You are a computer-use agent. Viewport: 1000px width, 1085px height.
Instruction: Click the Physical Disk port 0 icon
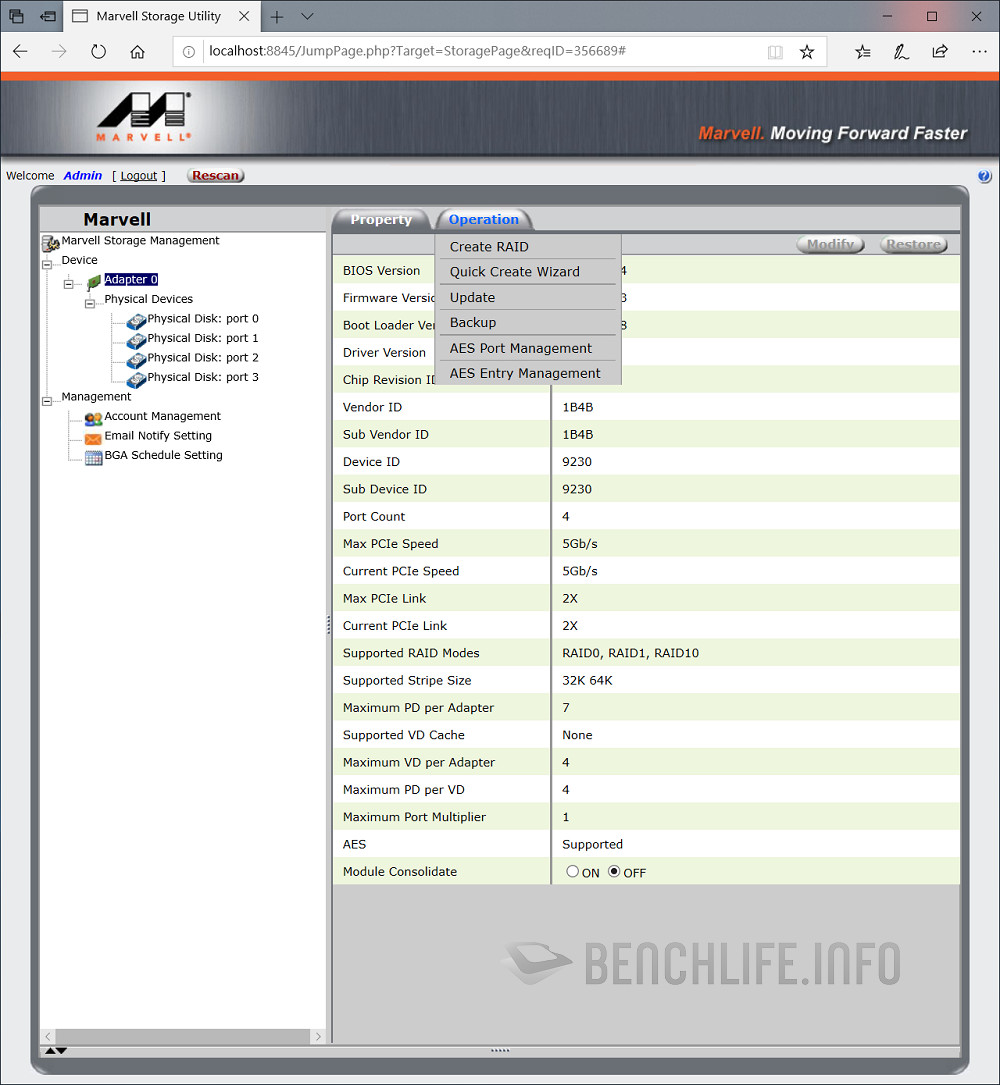tap(136, 321)
